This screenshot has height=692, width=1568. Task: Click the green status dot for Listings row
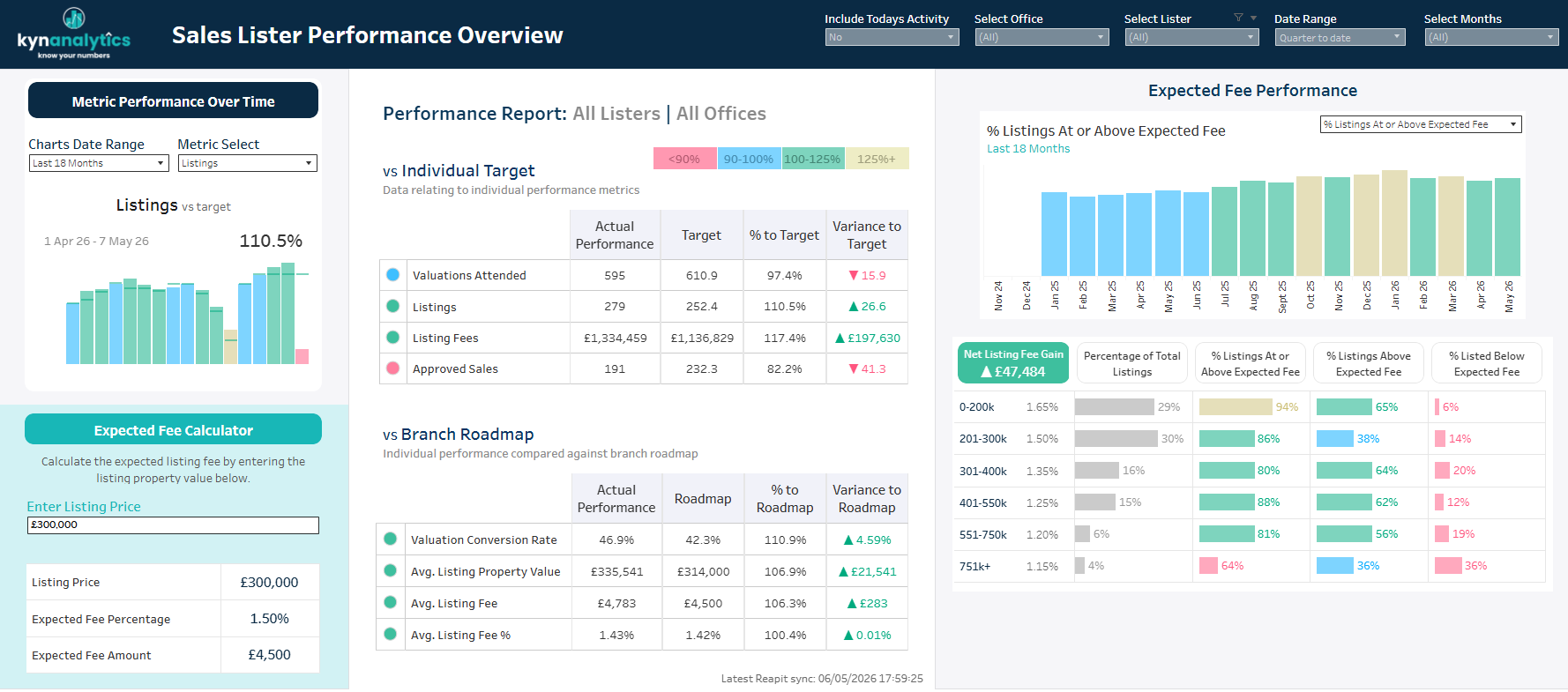(393, 306)
